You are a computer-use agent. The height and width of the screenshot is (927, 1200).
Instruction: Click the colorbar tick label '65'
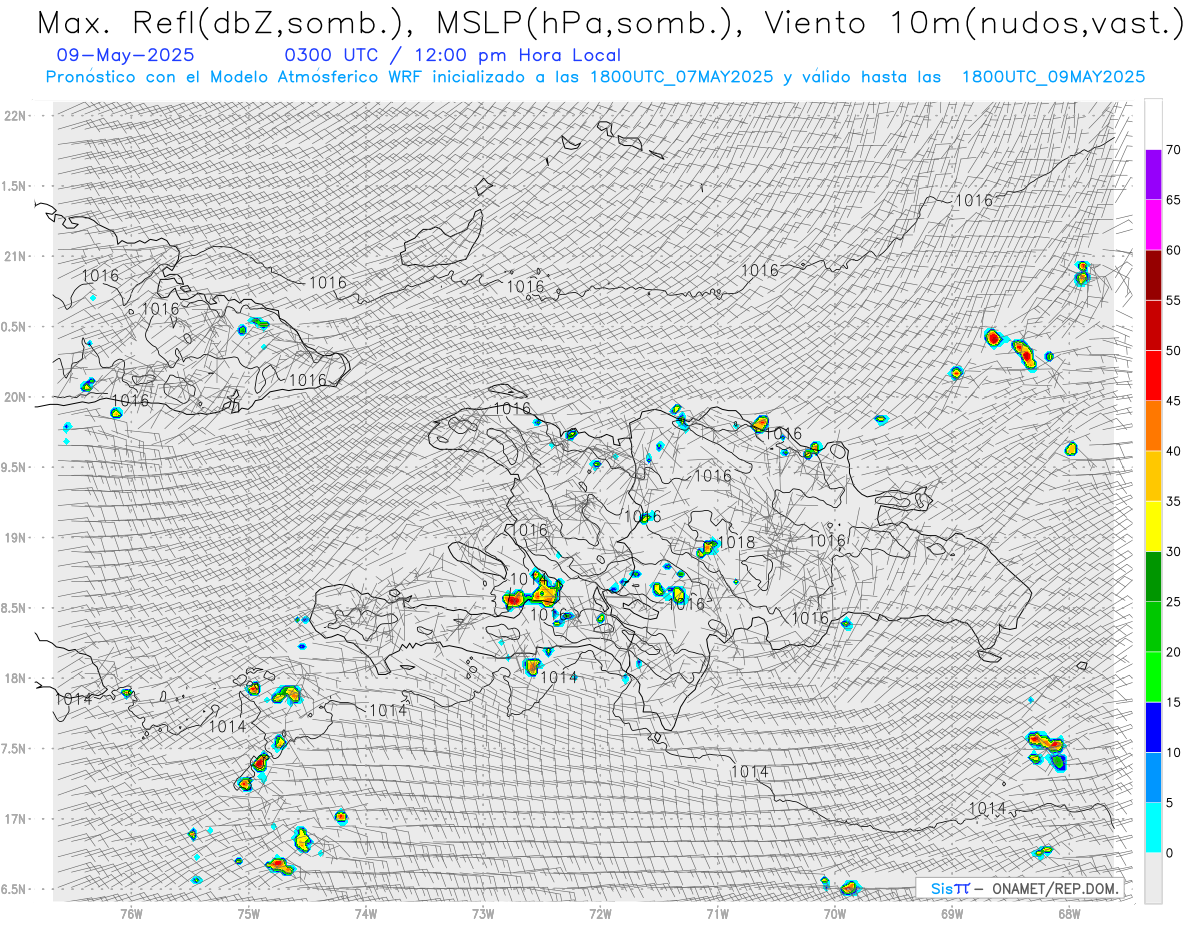[1173, 200]
